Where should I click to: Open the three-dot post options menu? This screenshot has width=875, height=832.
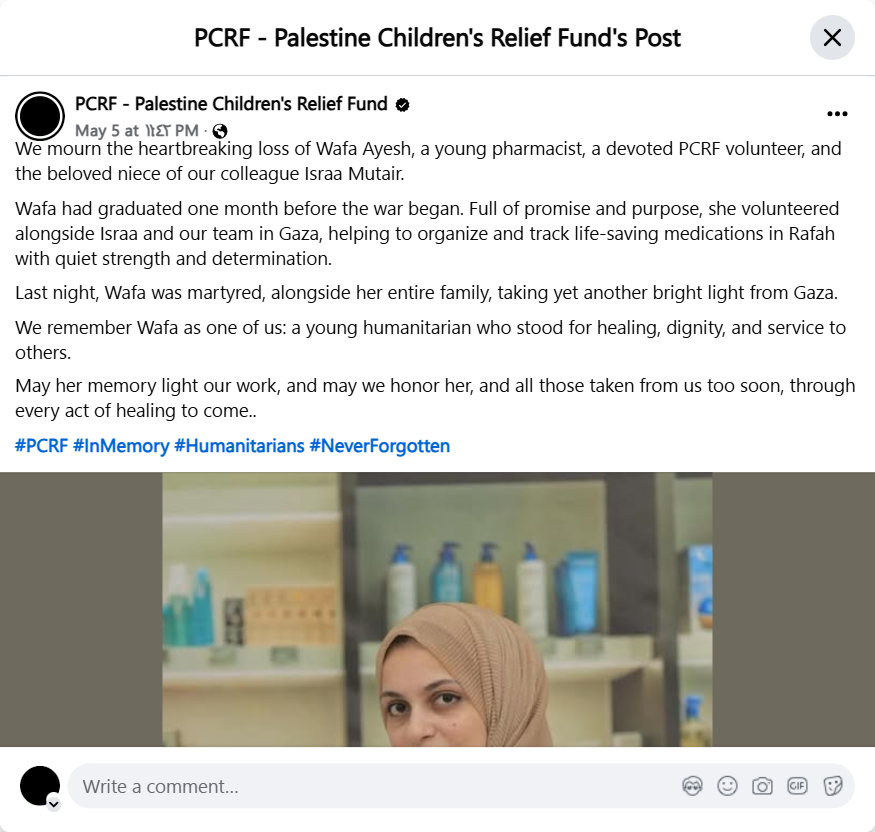837,114
